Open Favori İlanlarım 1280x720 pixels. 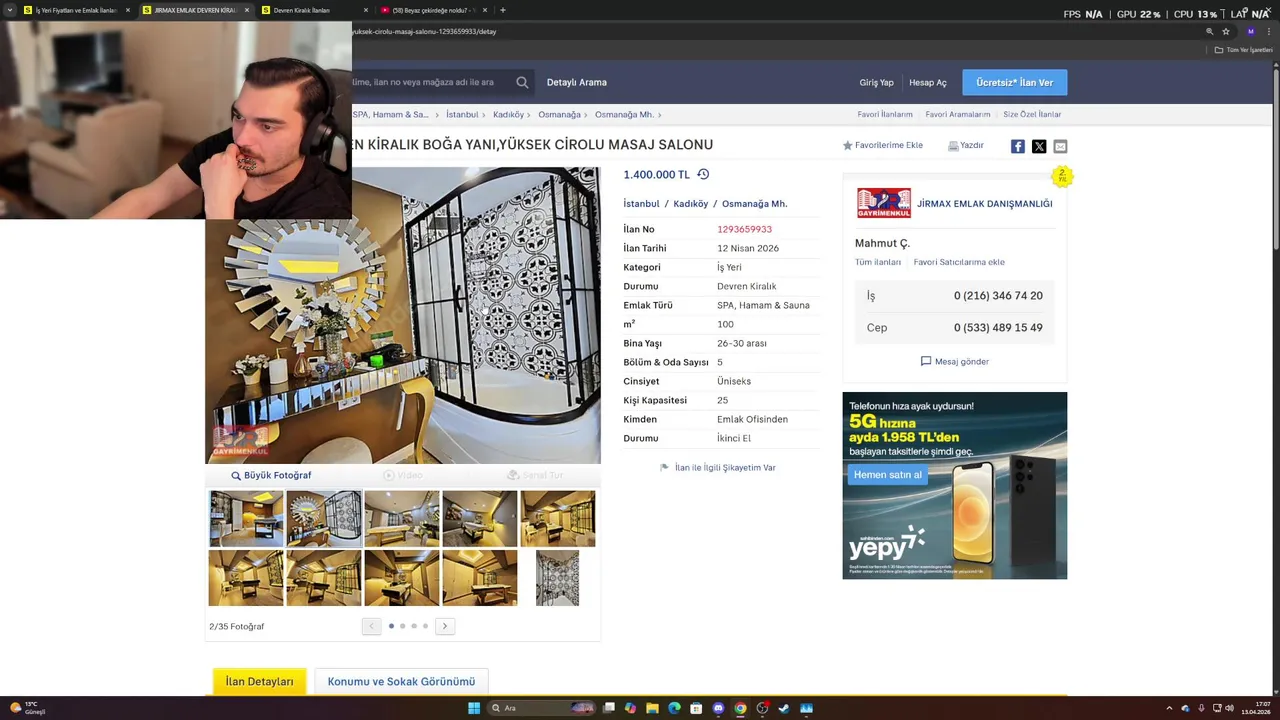(x=885, y=114)
